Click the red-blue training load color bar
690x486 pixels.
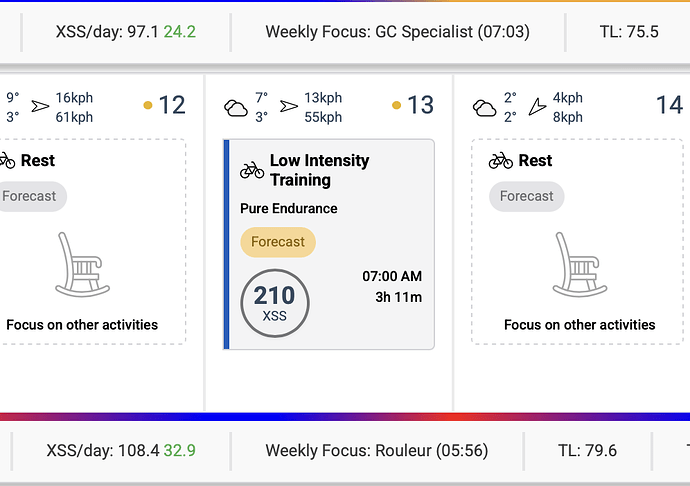point(345,416)
